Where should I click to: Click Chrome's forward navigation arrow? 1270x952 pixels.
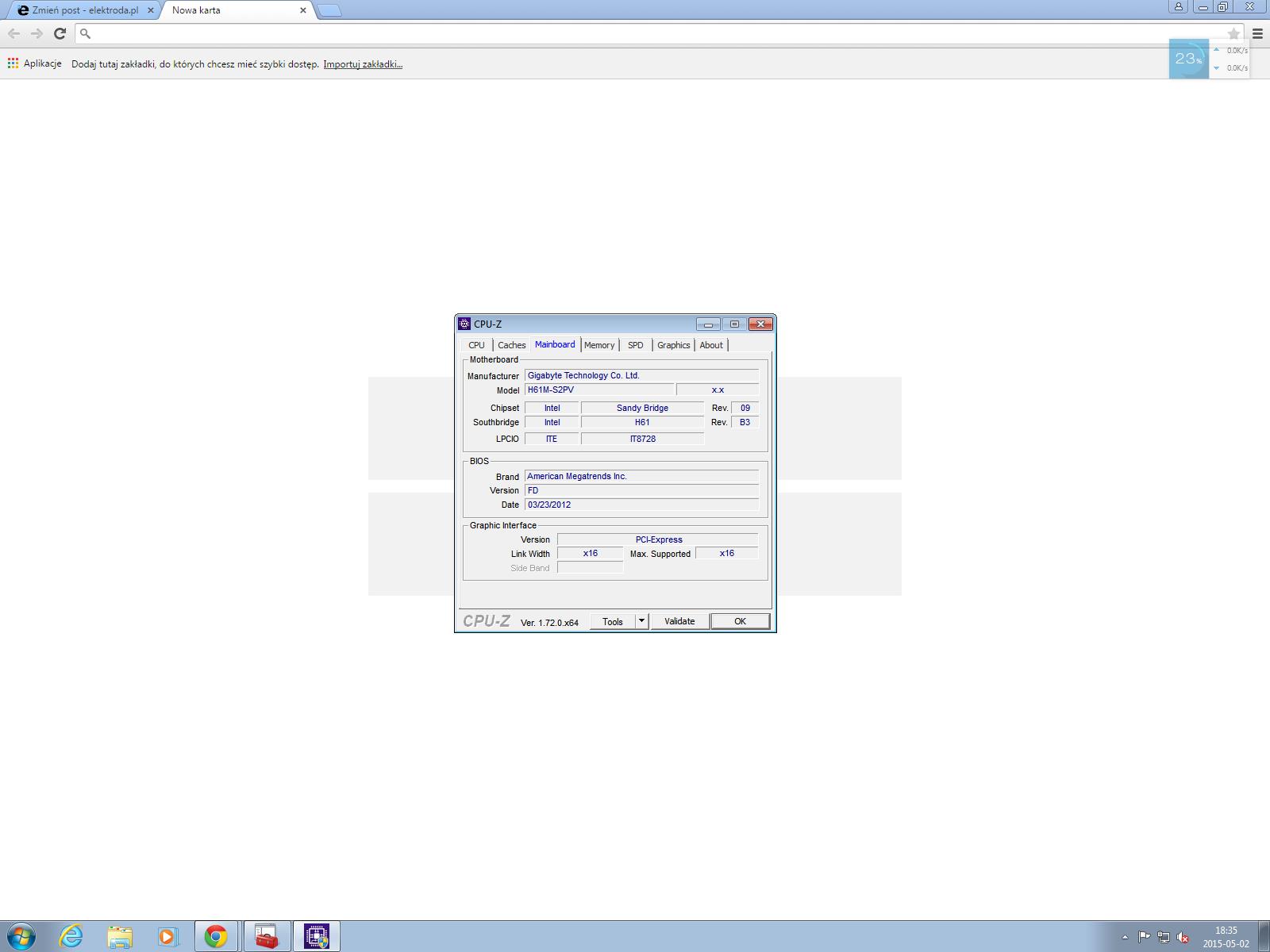[37, 33]
